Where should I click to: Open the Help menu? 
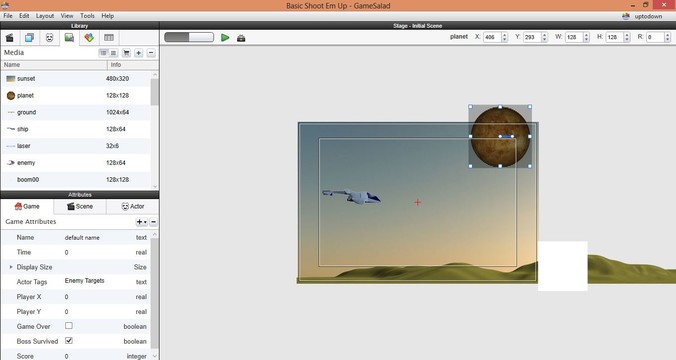108,16
